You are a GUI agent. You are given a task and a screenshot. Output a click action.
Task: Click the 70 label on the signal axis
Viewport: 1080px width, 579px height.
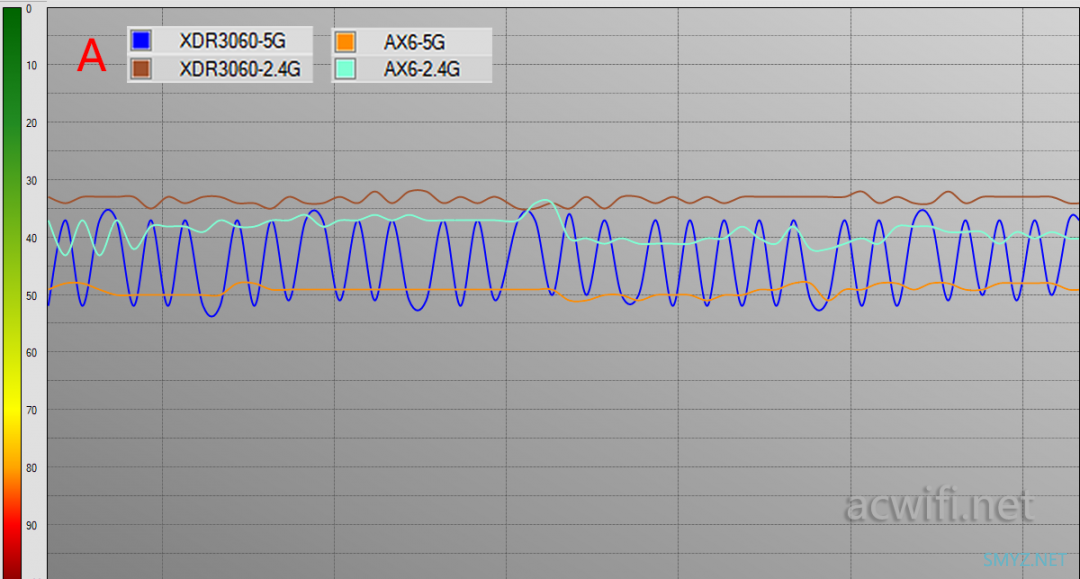(x=31, y=411)
